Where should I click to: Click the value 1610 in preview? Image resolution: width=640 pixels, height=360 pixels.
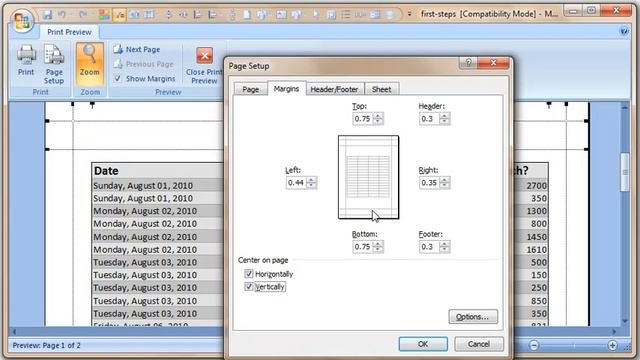point(536,249)
